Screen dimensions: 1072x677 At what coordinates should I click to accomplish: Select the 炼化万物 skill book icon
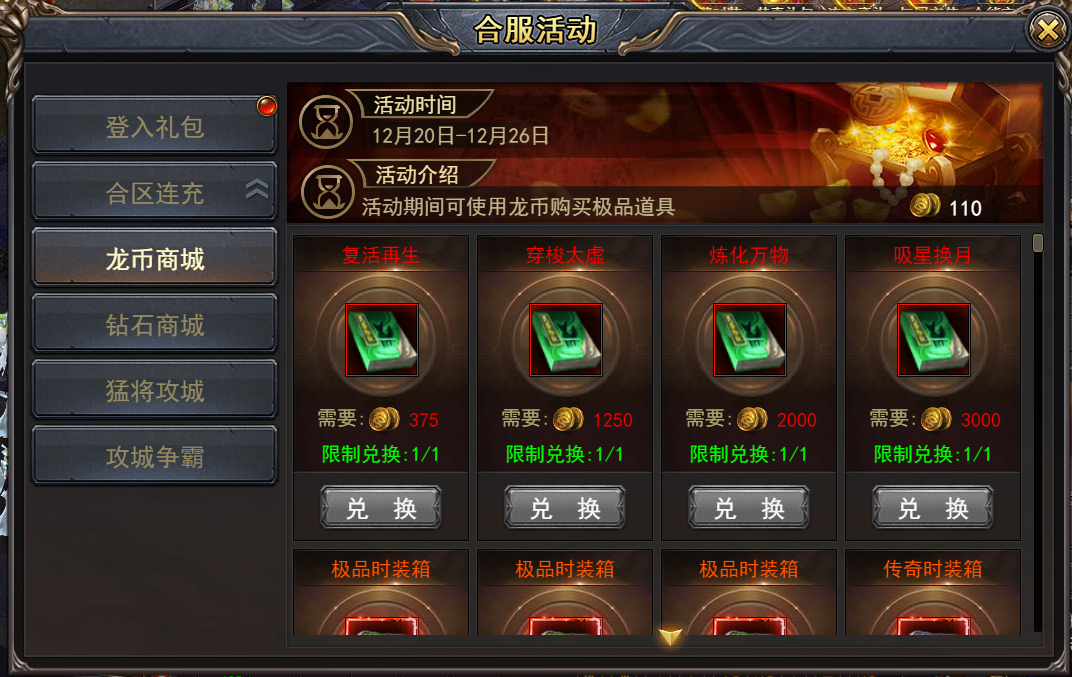(x=749, y=340)
